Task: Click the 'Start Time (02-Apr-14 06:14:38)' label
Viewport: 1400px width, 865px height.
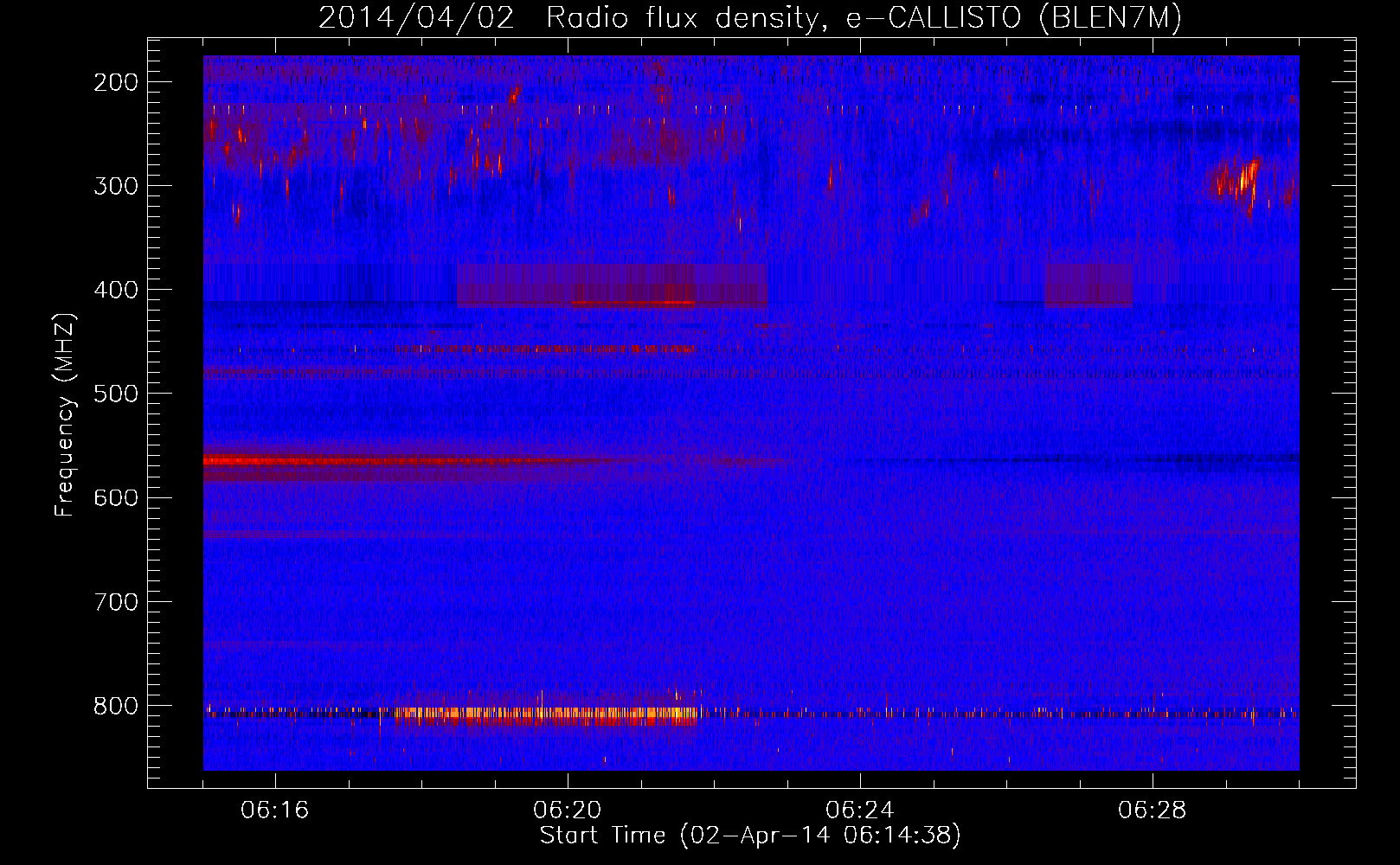Action: tap(750, 836)
